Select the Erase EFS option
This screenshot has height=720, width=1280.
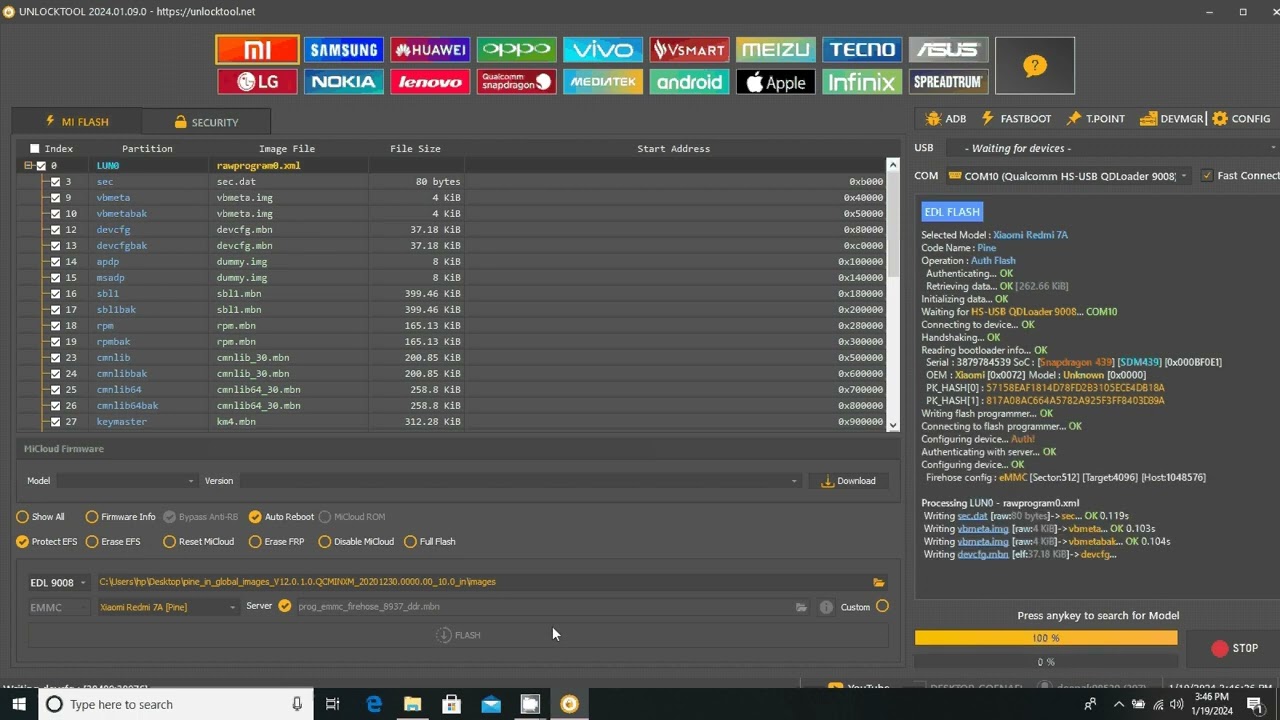[x=92, y=542]
